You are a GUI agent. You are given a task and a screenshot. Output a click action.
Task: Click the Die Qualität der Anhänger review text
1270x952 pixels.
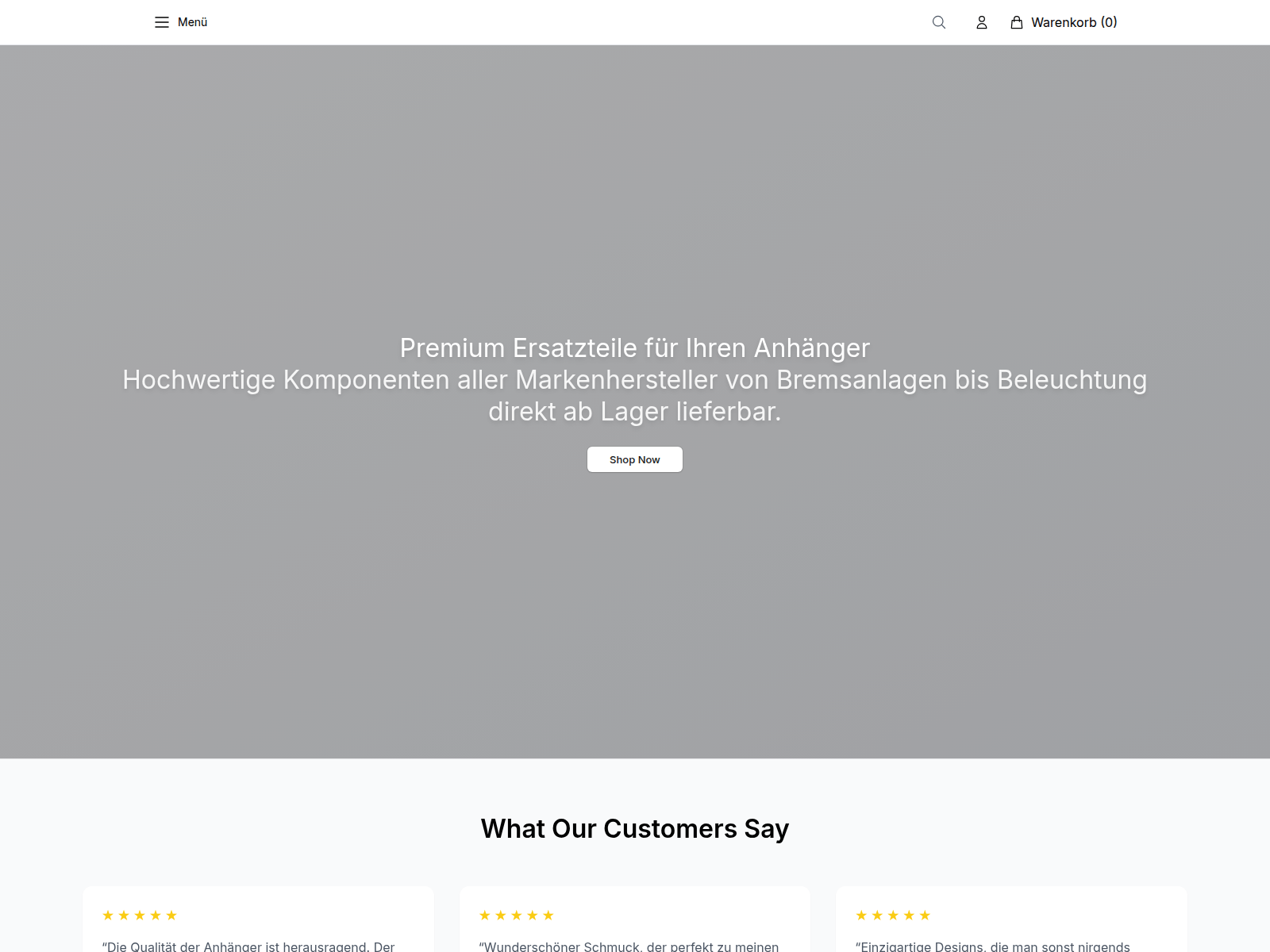coord(248,946)
